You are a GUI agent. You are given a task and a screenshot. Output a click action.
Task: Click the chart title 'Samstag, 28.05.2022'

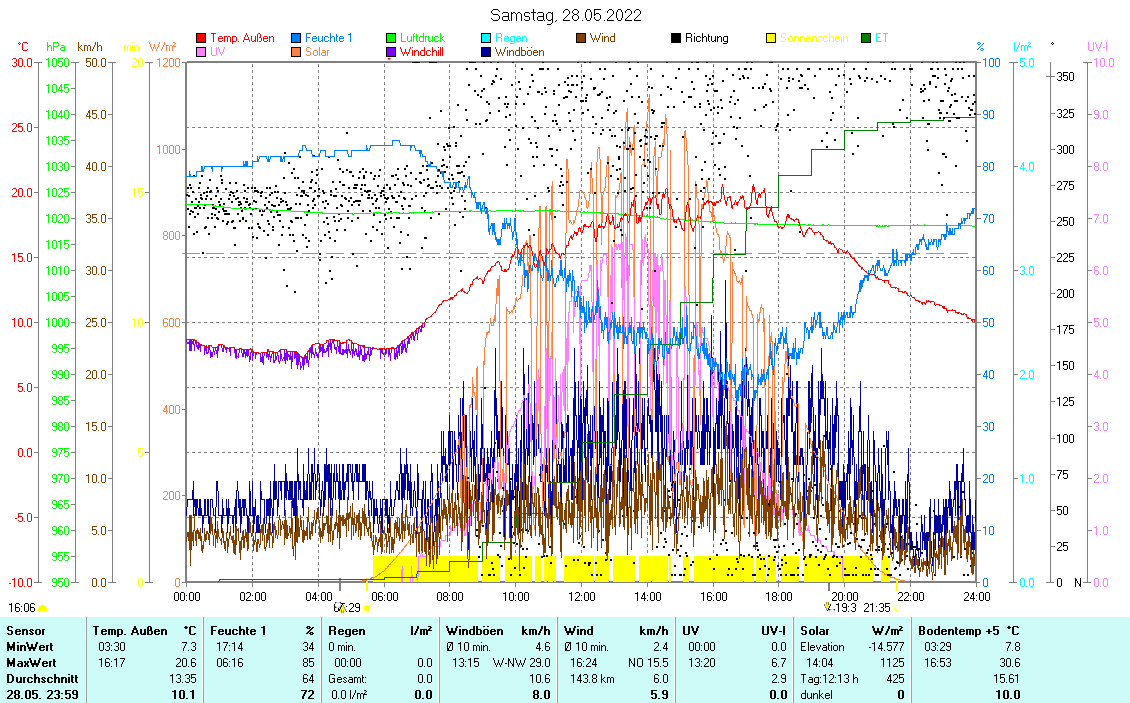(x=566, y=15)
